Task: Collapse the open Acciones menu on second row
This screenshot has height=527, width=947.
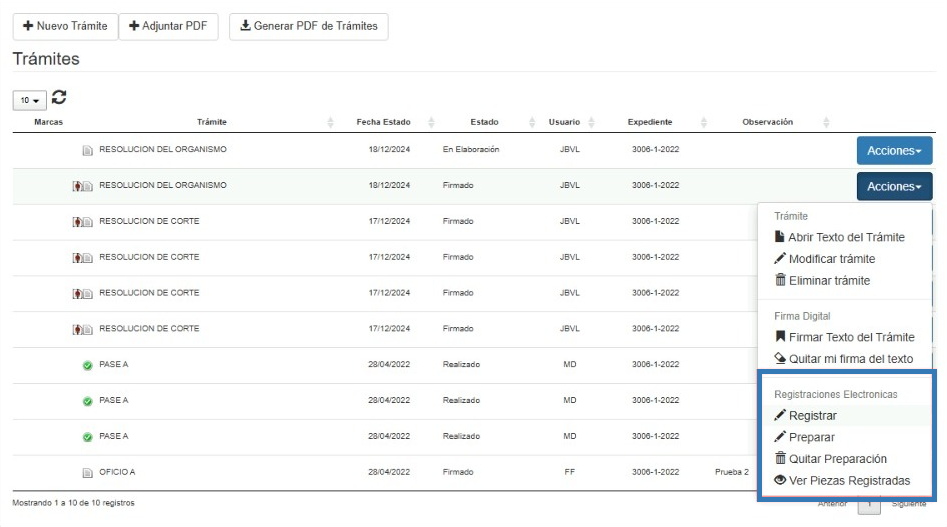Action: point(894,186)
